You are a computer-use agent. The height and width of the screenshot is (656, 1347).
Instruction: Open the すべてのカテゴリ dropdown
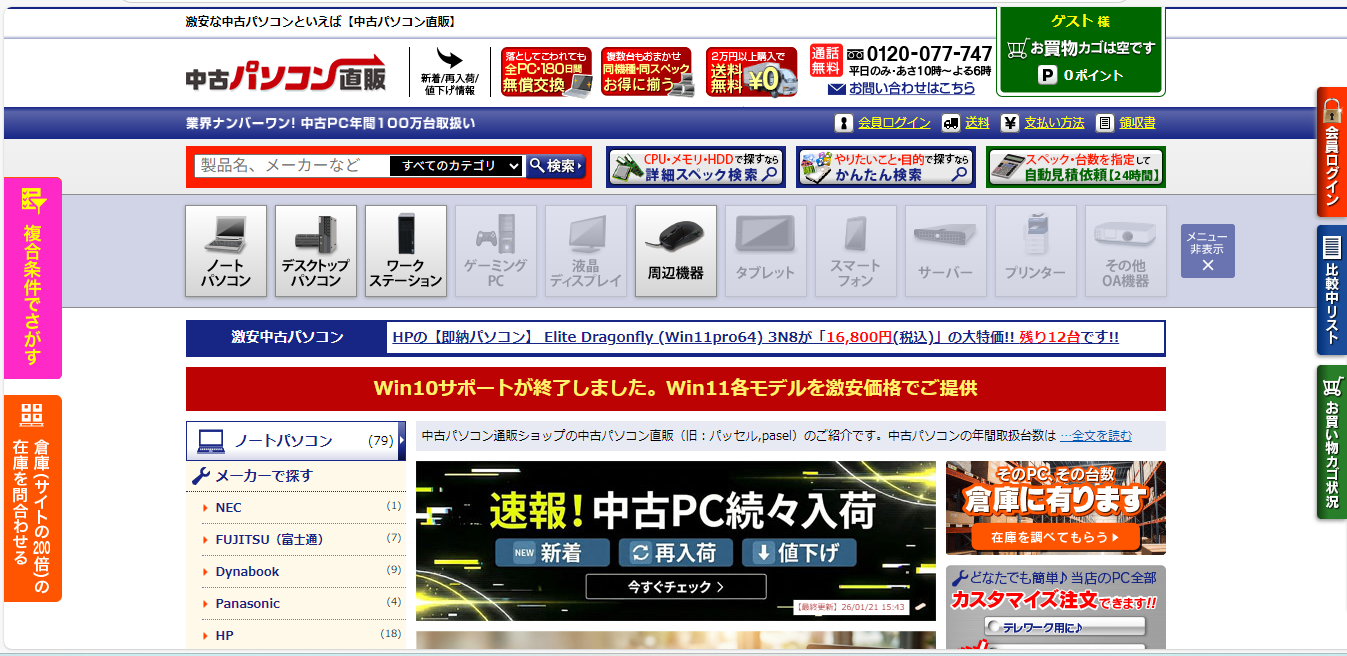coord(456,166)
